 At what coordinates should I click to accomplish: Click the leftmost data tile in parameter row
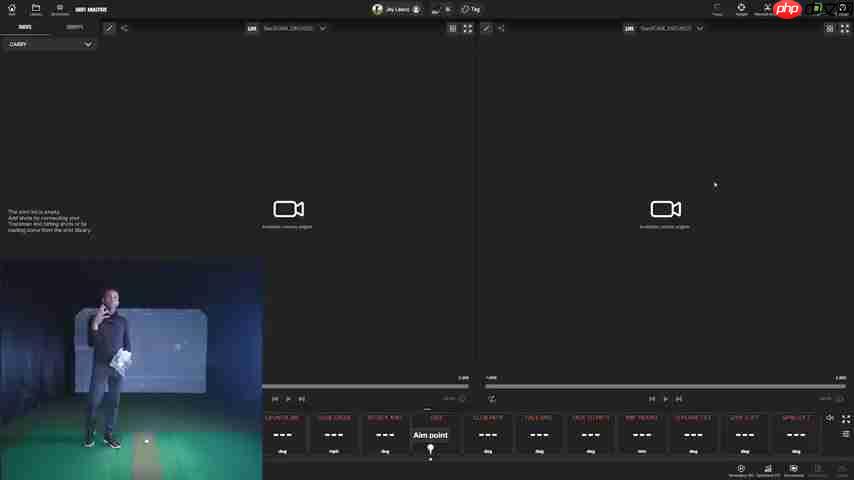click(283, 435)
